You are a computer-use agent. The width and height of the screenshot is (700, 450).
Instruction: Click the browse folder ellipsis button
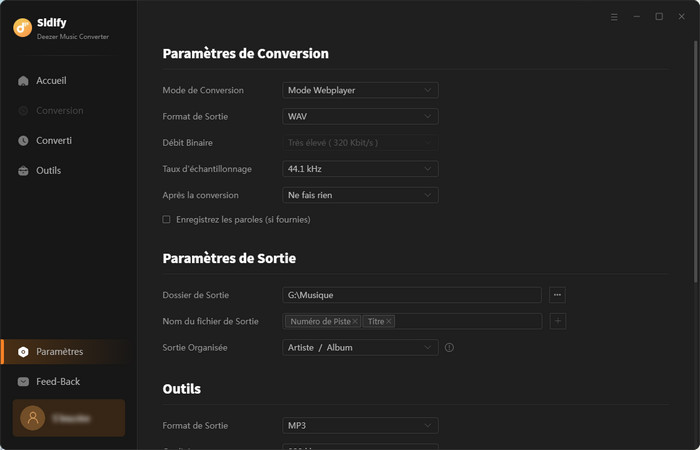pyautogui.click(x=557, y=295)
